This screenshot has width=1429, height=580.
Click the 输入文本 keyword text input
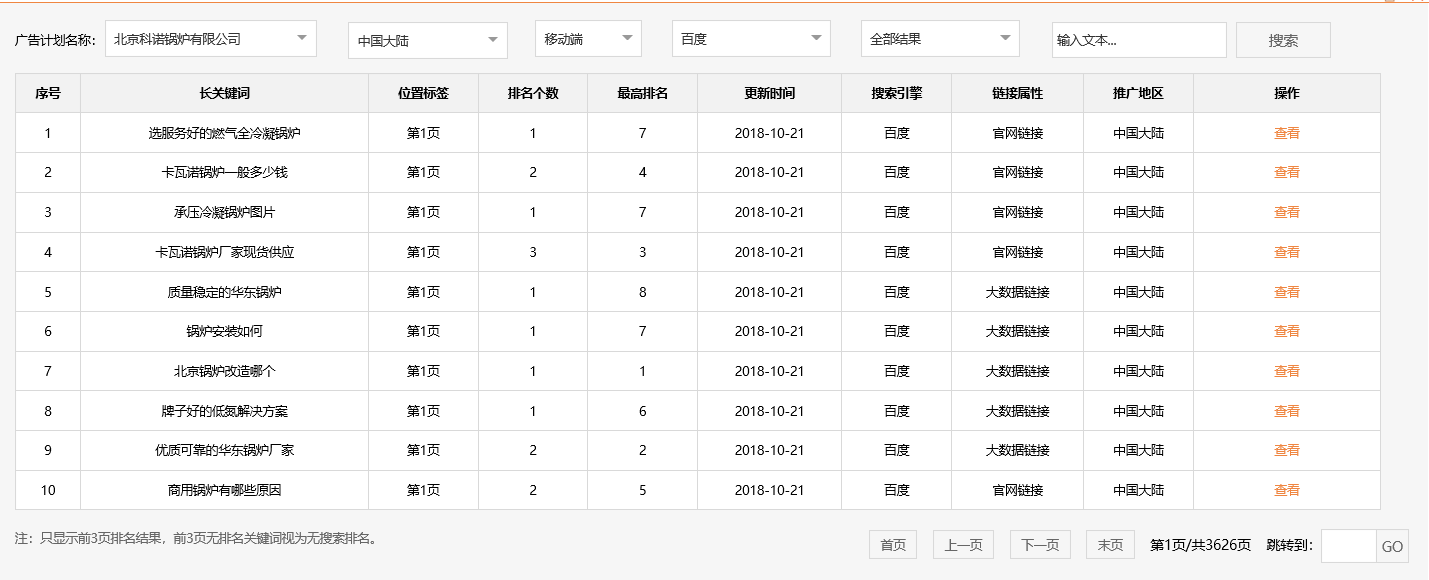coord(1140,38)
